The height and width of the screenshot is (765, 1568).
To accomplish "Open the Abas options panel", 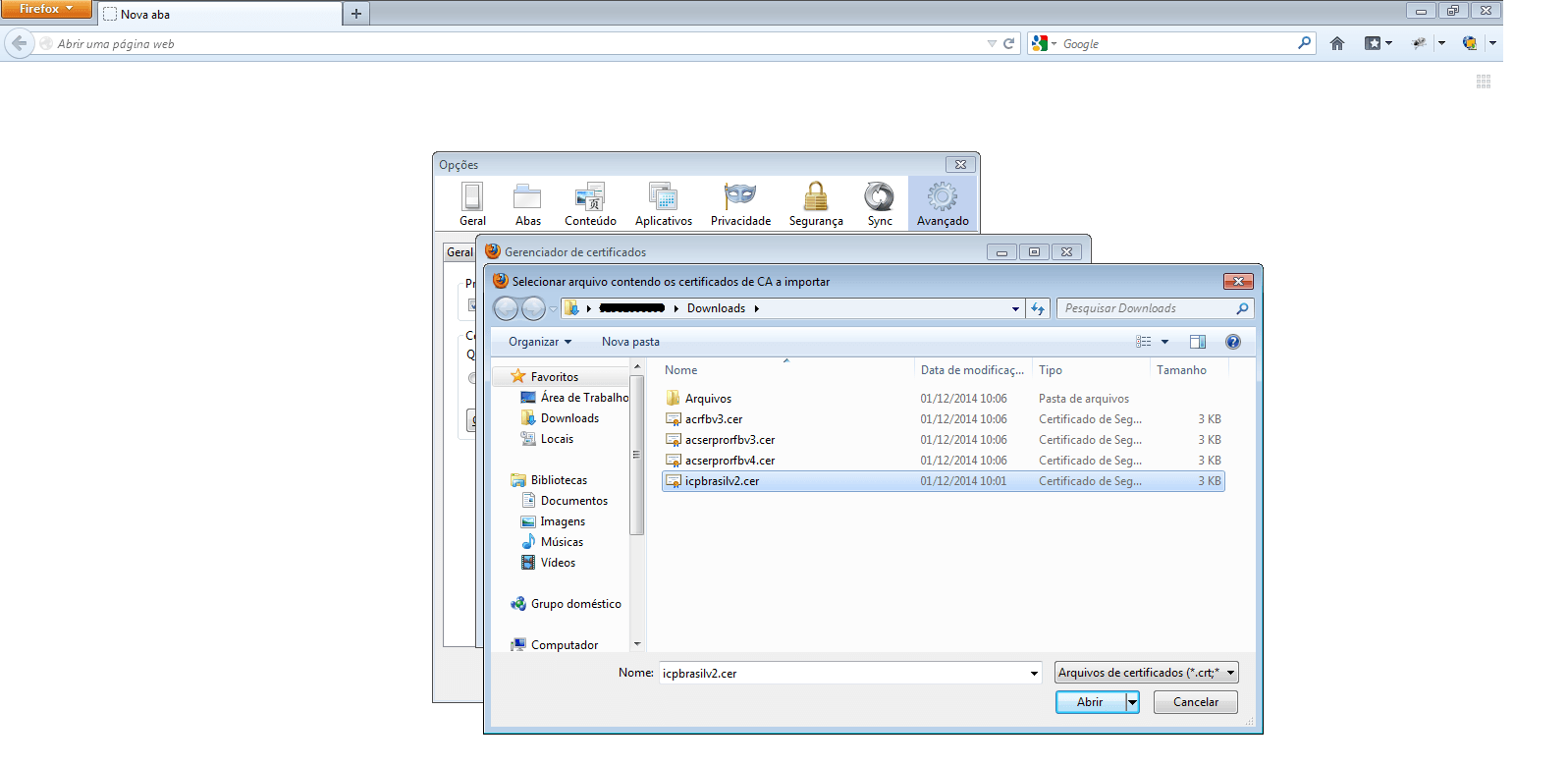I will click(528, 204).
